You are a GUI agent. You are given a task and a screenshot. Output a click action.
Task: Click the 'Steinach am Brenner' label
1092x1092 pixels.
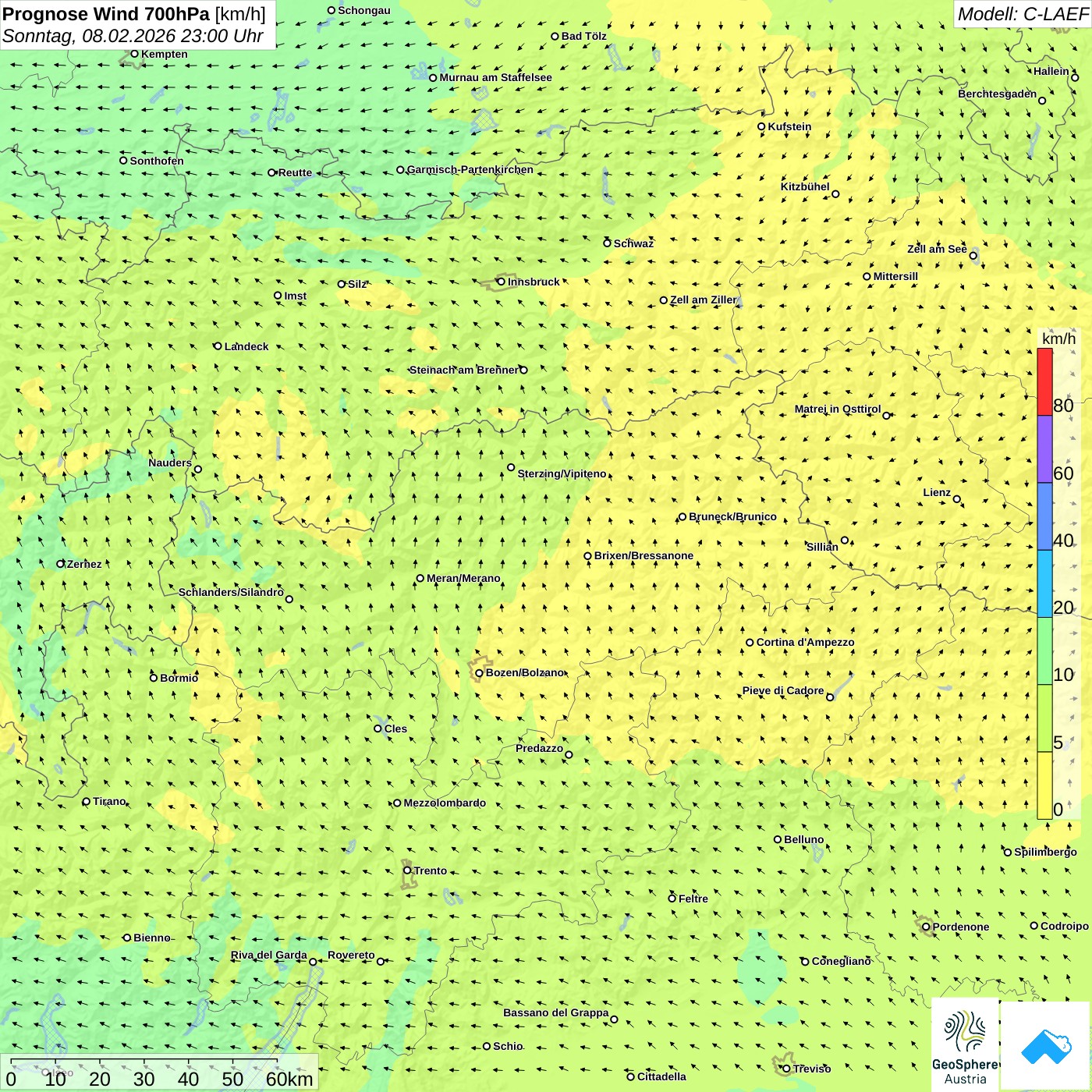tap(463, 370)
